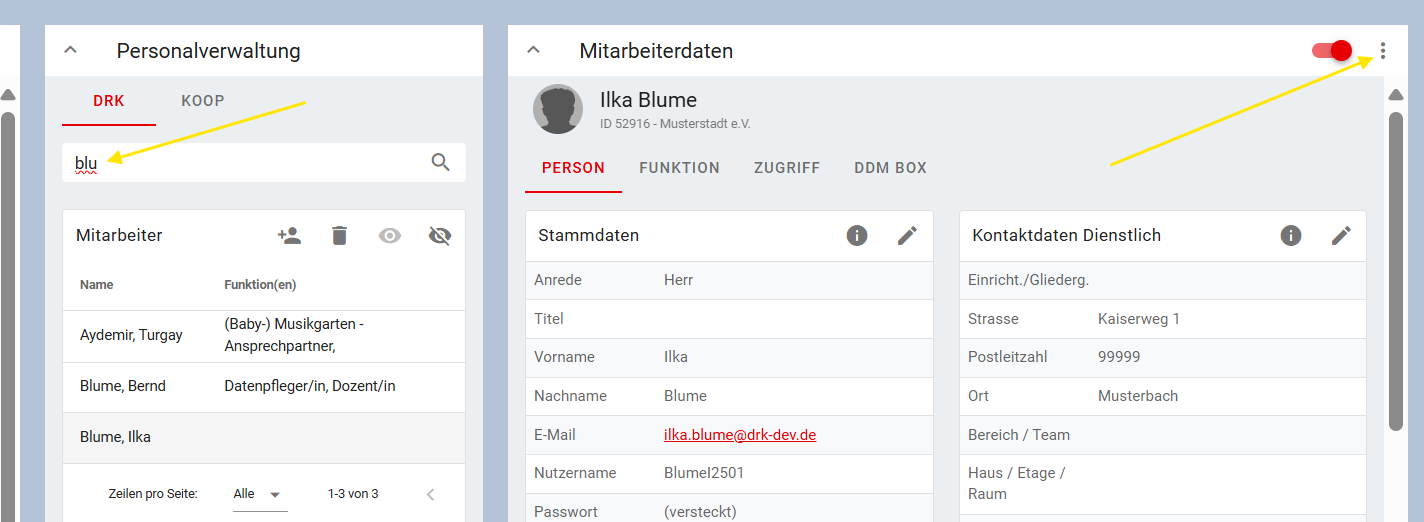Open Kontaktdaten Dienstlich info icon
This screenshot has height=522, width=1424.
(1291, 235)
